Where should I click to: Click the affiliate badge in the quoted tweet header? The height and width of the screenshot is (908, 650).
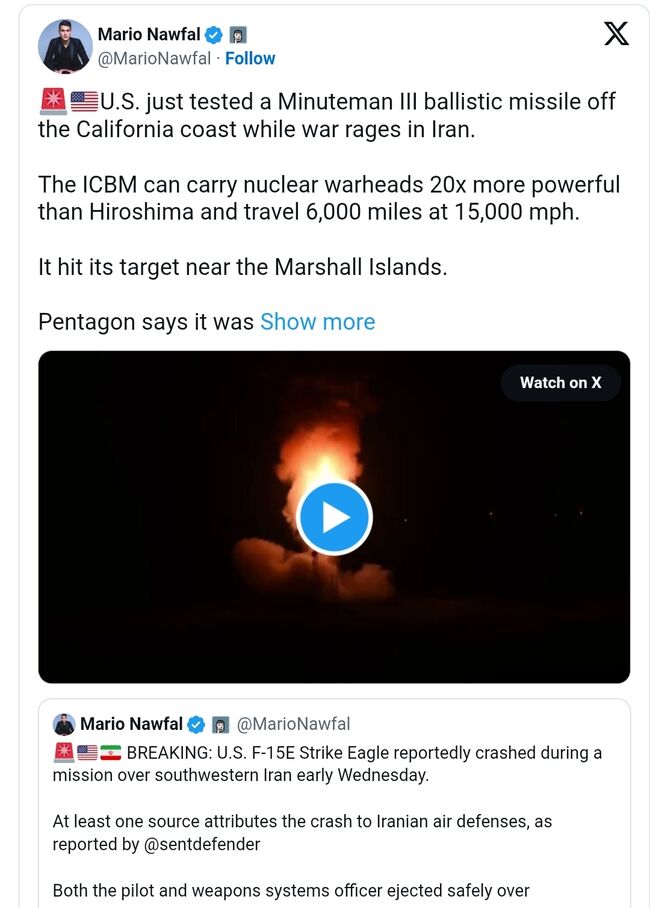(221, 724)
